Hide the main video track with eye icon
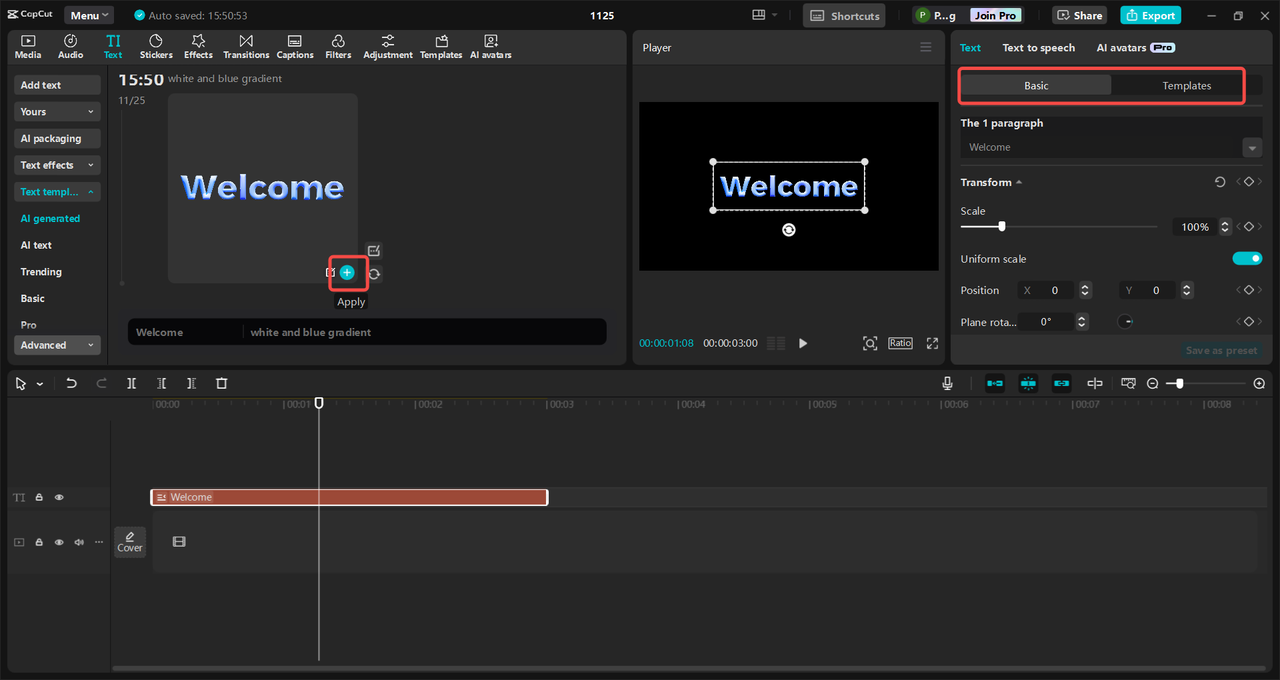The height and width of the screenshot is (680, 1280). click(x=59, y=542)
